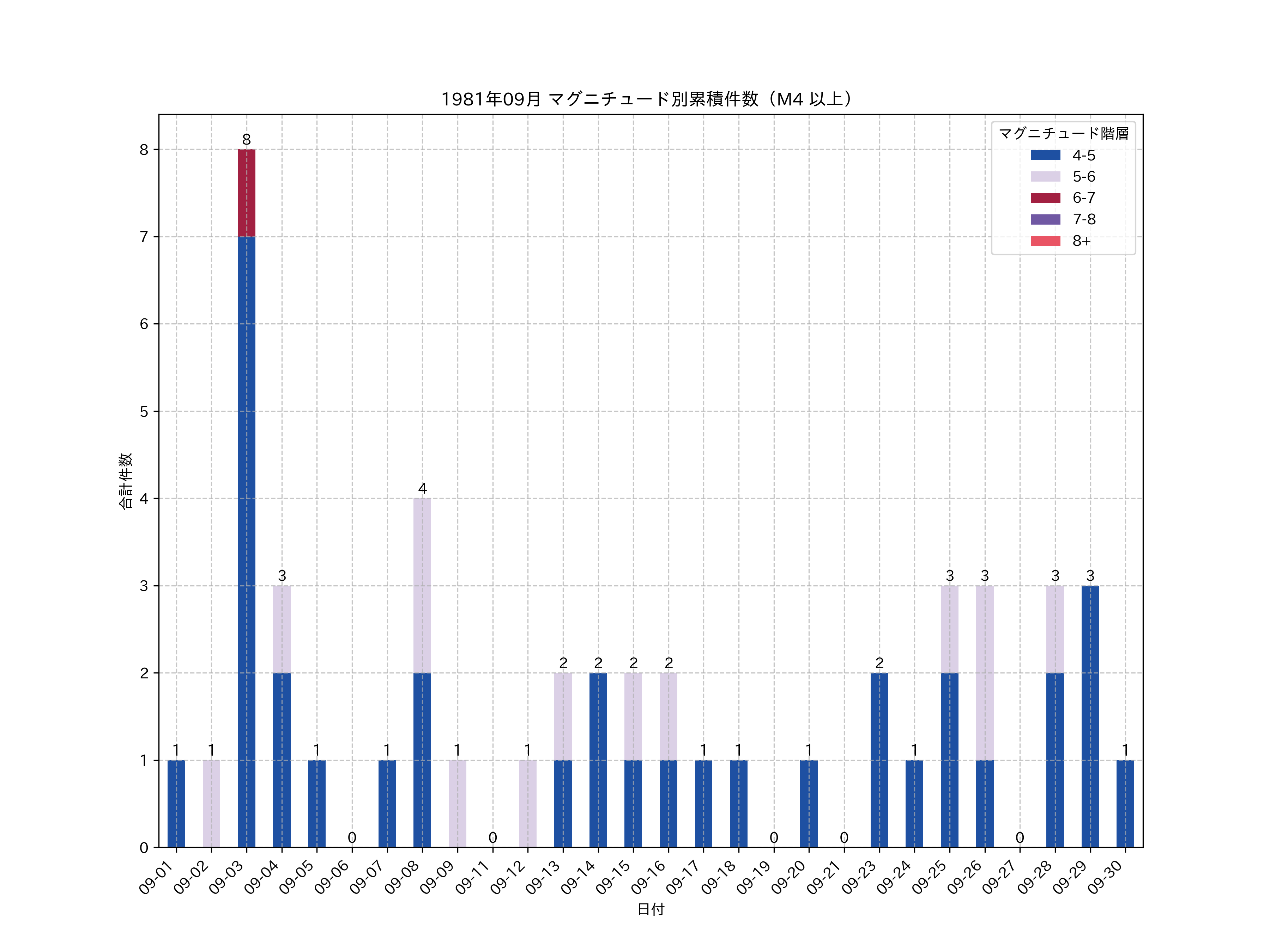Click the lavender 5-6 legend swatch
Screen dimensions: 1270x952
[1045, 176]
